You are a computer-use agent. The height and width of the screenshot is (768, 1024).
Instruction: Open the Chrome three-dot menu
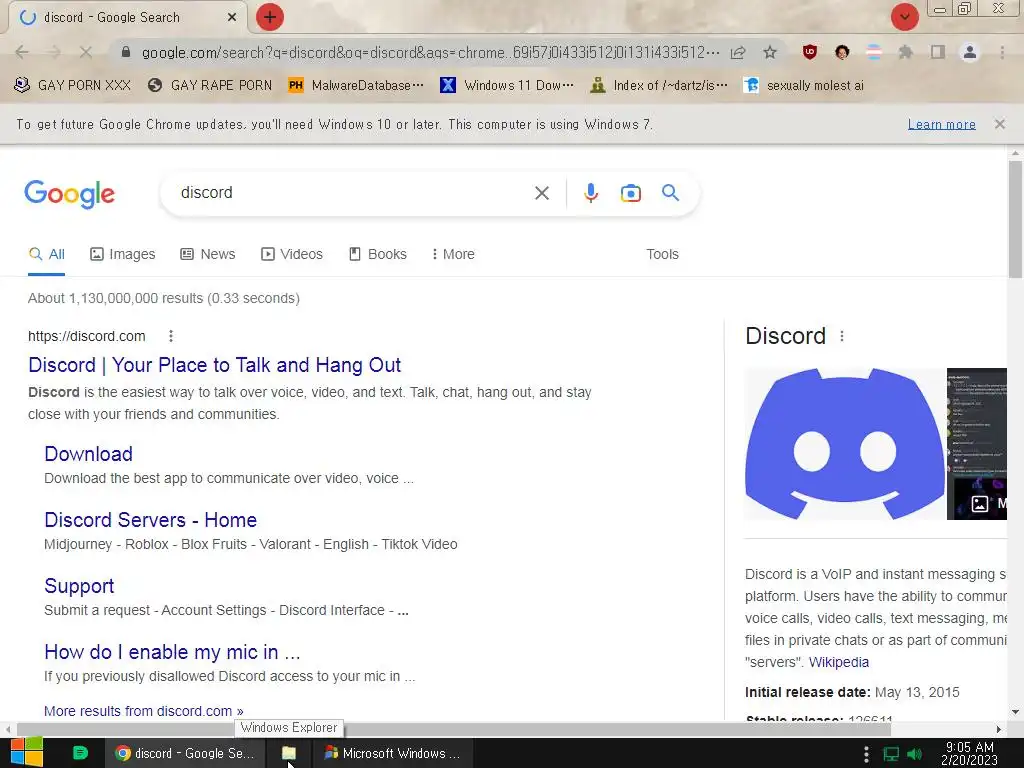[x=1002, y=52]
